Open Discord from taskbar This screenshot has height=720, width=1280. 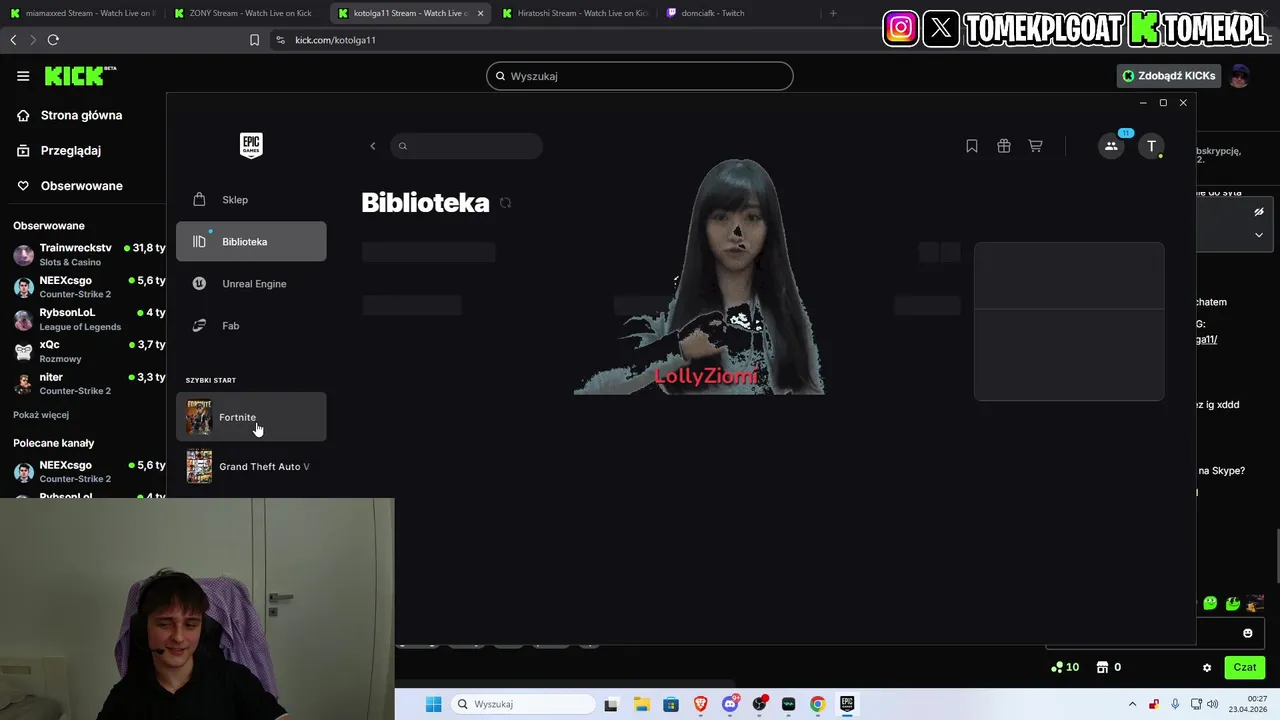730,704
